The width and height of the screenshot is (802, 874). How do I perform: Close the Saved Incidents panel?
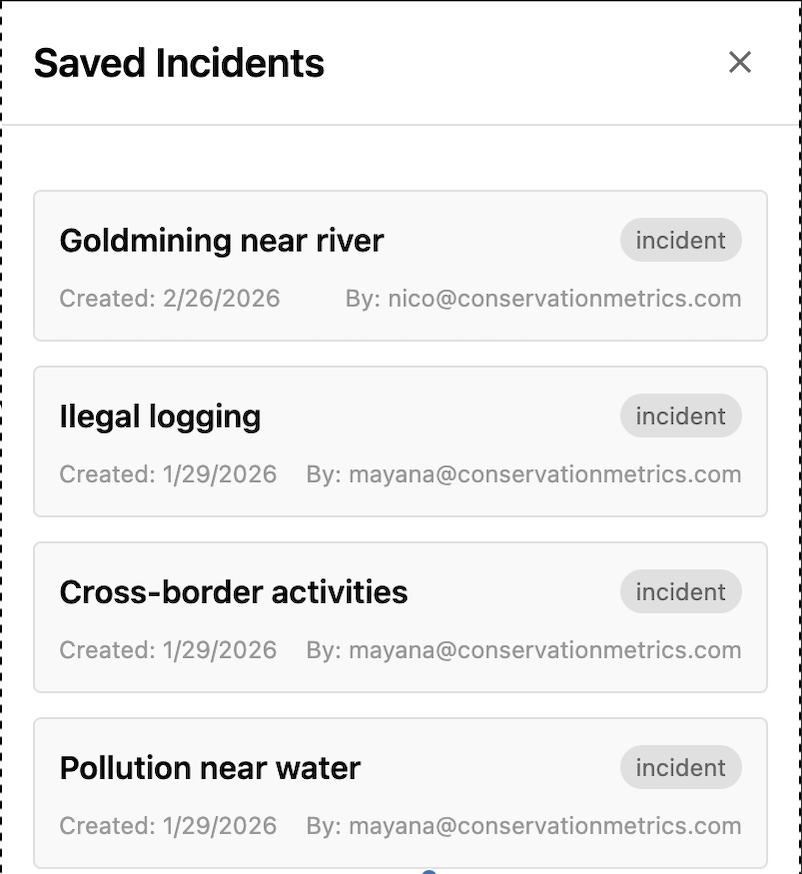click(x=739, y=62)
